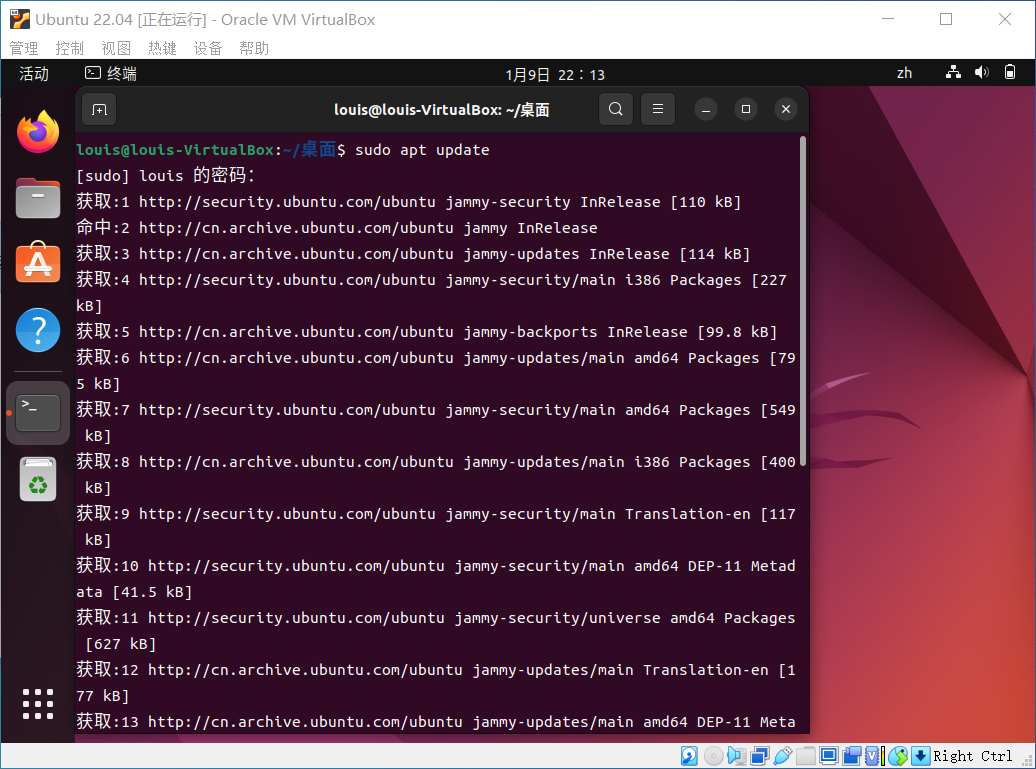
Task: Open the zh input method indicator
Action: pyautogui.click(x=905, y=73)
